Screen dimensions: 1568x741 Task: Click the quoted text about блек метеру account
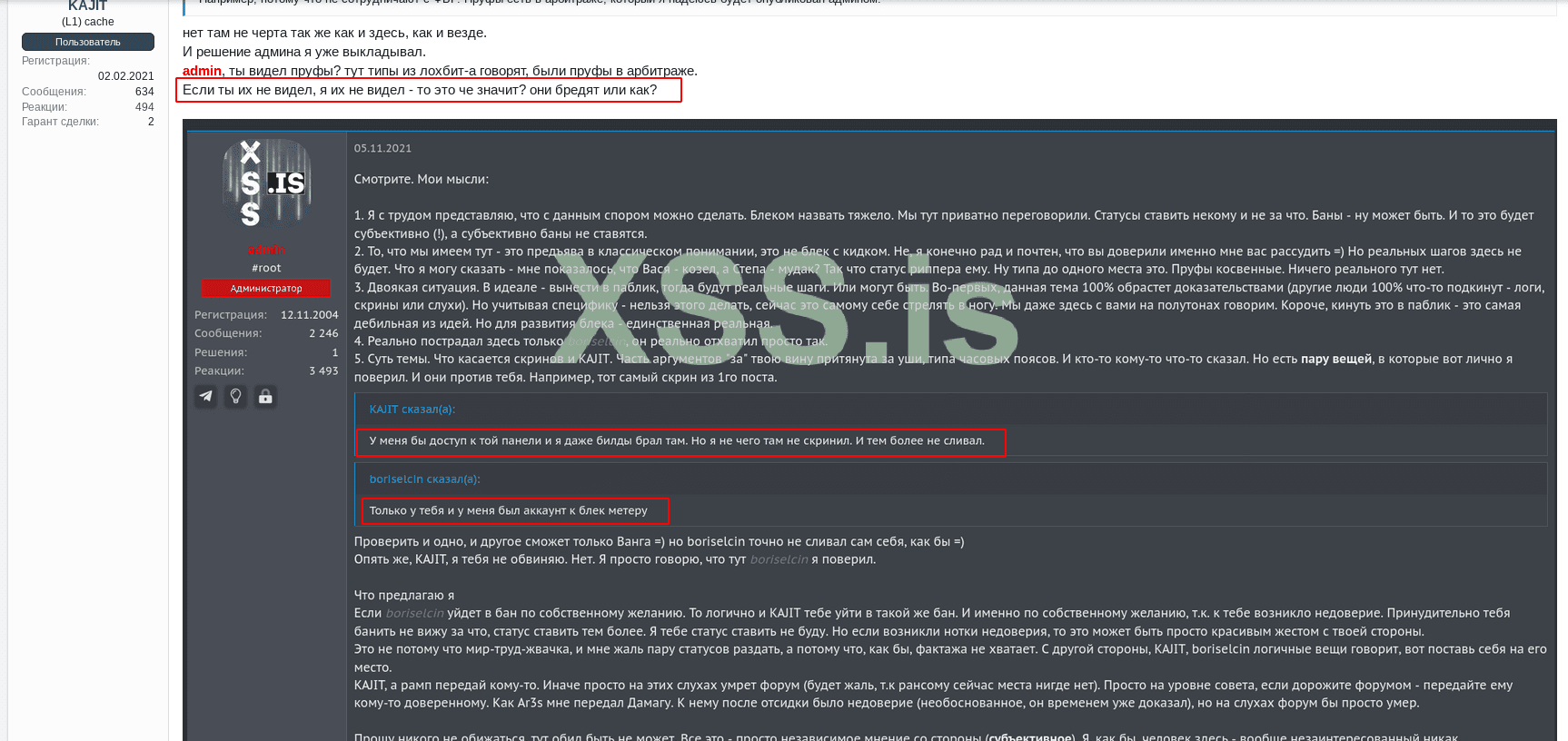click(508, 510)
